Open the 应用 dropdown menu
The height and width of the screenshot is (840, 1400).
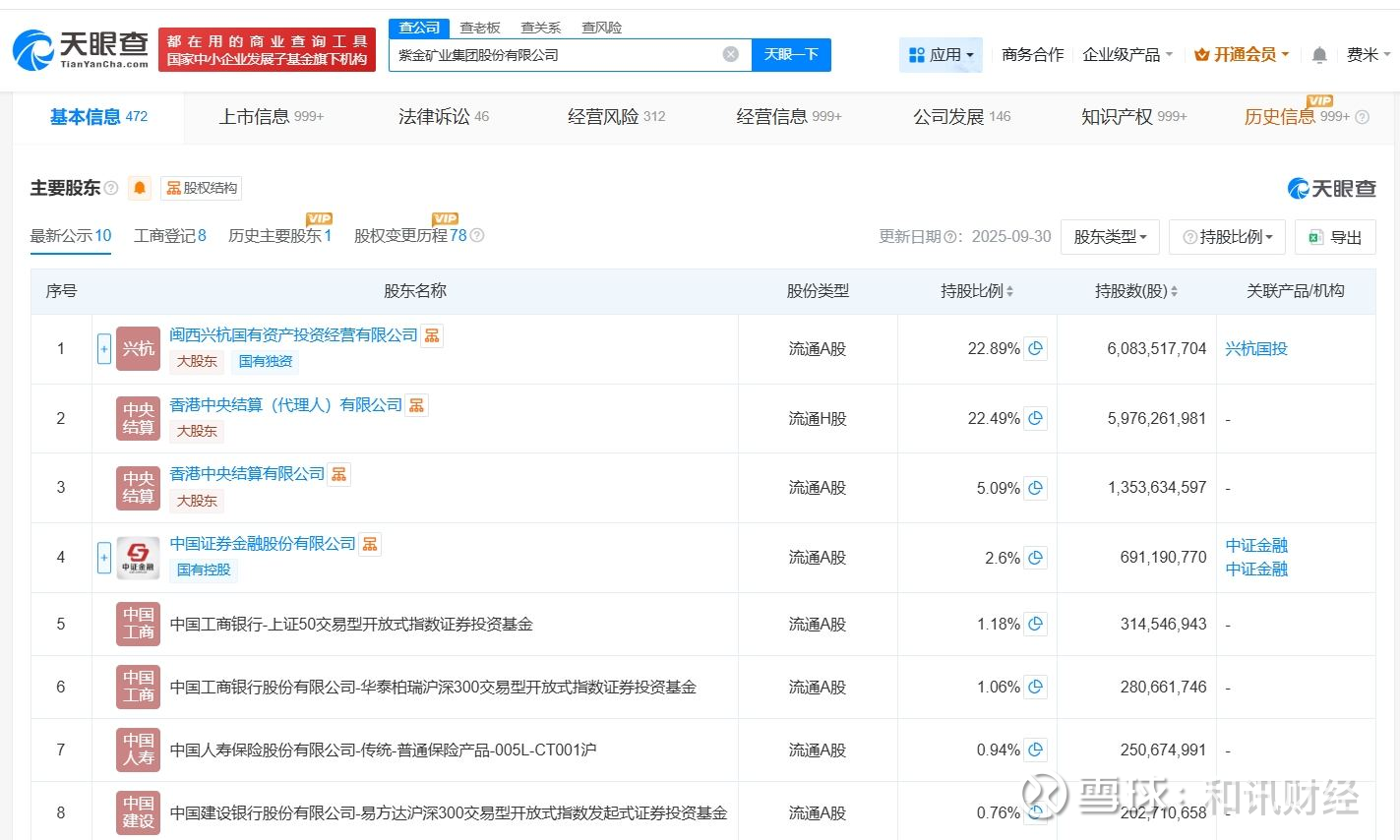[x=941, y=55]
